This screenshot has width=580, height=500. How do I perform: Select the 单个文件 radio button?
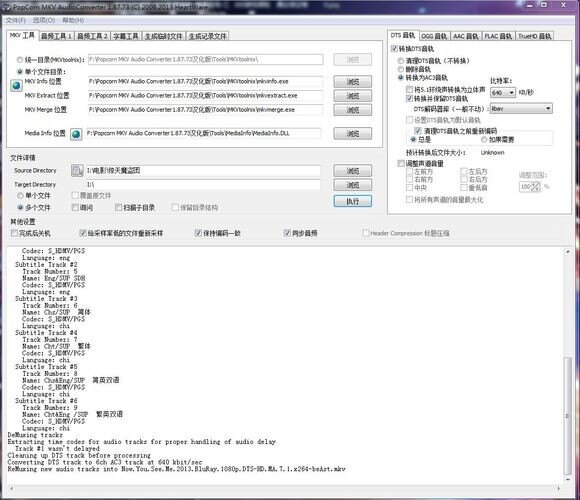coord(20,196)
